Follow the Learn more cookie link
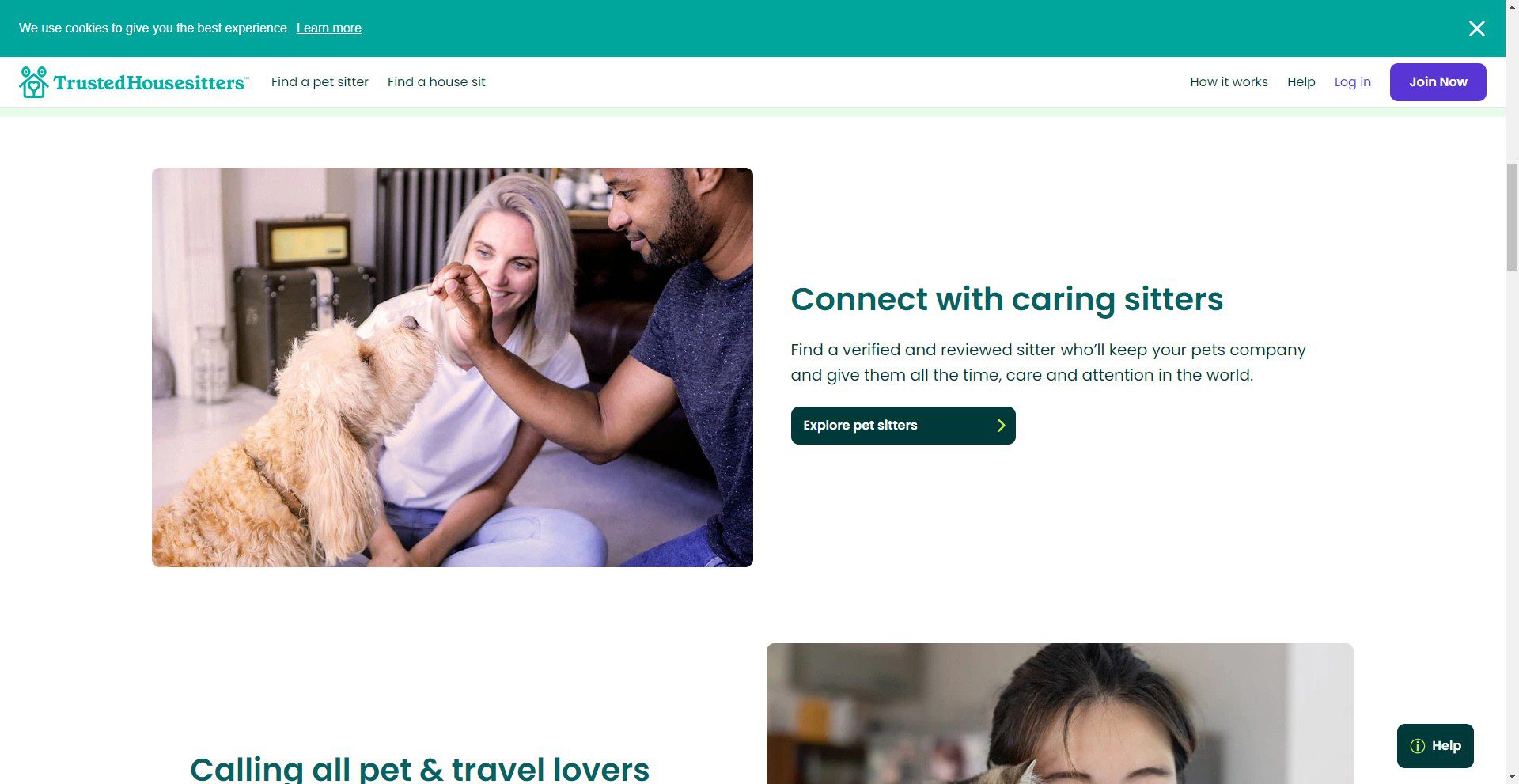 [x=329, y=28]
